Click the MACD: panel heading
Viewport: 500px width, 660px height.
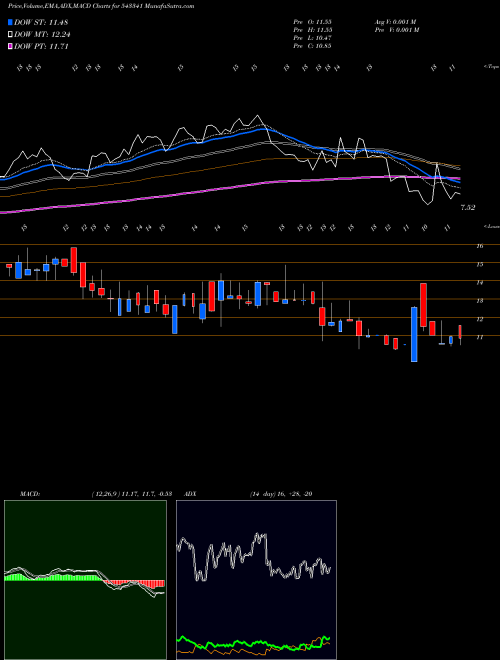coord(29,494)
